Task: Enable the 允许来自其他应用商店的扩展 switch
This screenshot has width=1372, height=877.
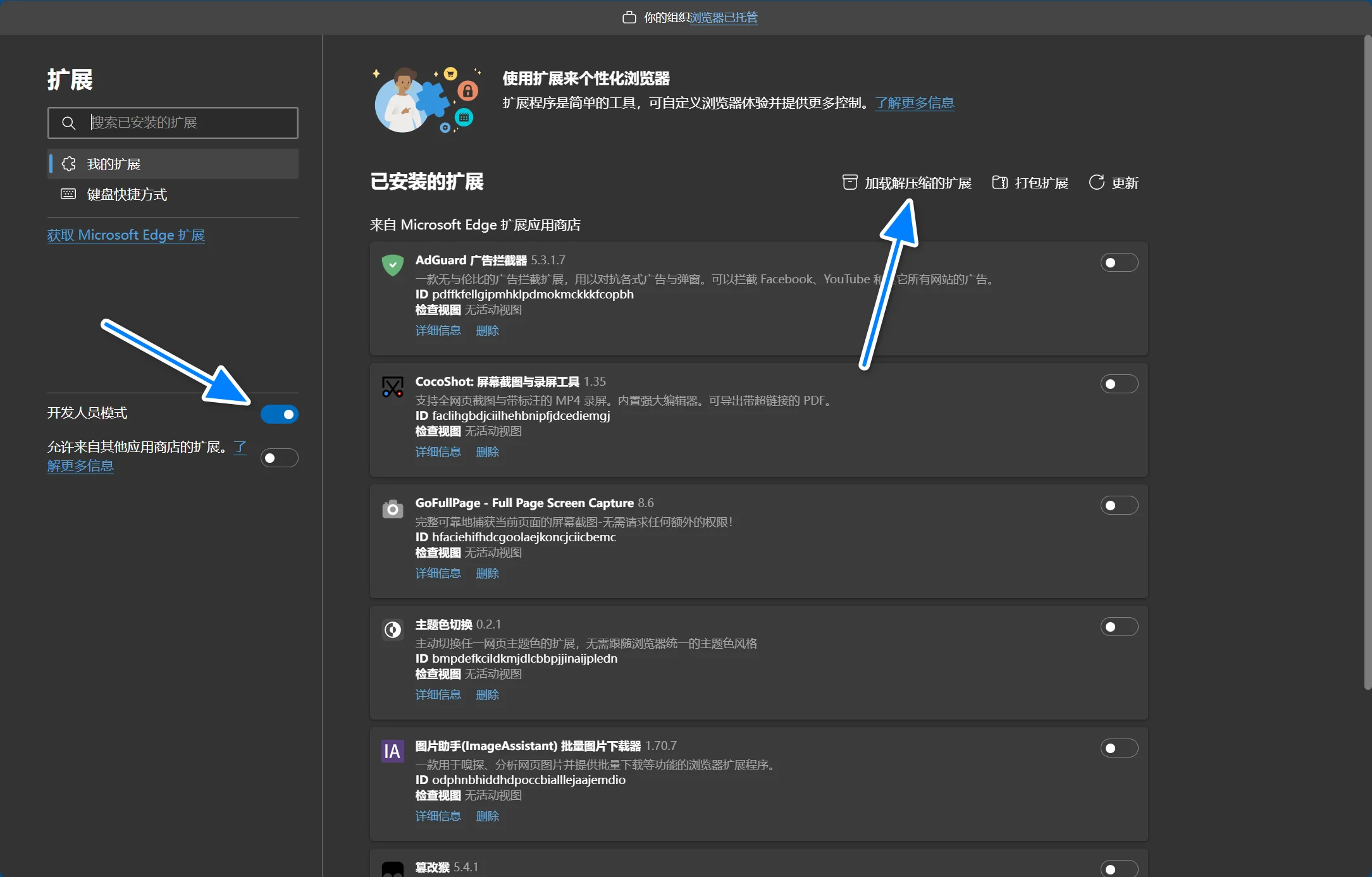Action: [279, 458]
